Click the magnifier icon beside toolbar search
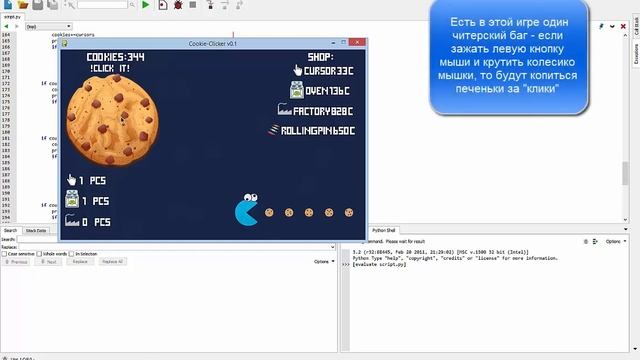 point(132,4)
